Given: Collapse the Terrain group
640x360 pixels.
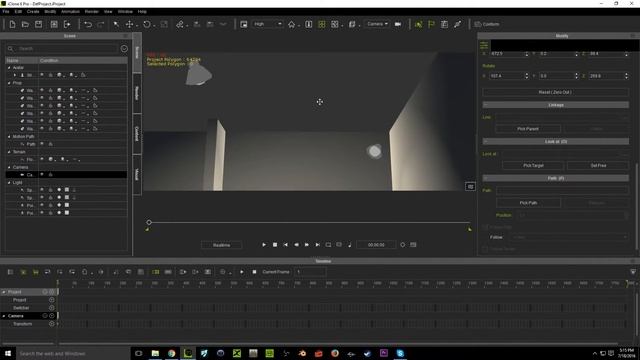Looking at the screenshot, I should [9, 152].
